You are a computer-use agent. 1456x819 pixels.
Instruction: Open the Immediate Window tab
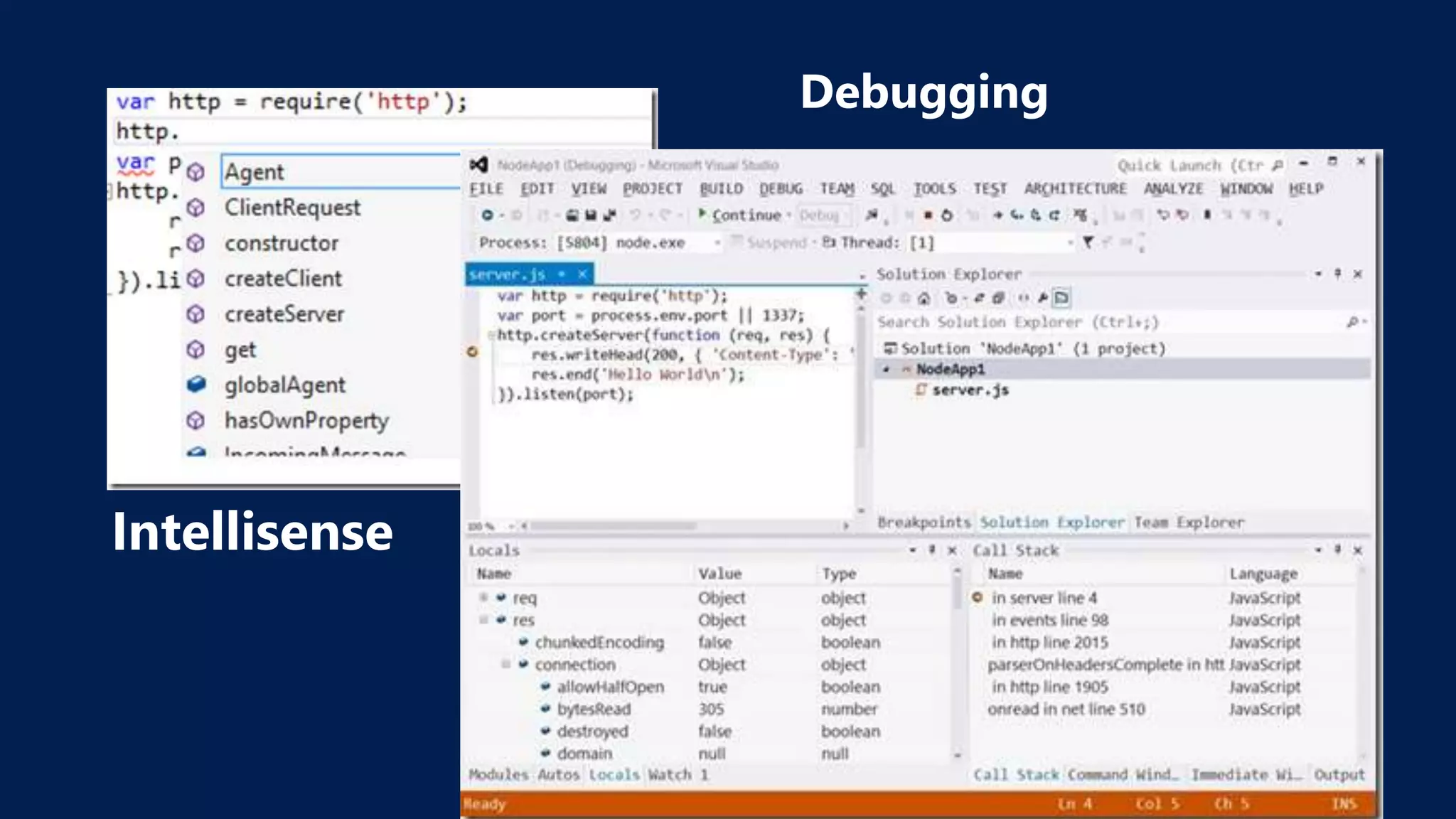1246,774
